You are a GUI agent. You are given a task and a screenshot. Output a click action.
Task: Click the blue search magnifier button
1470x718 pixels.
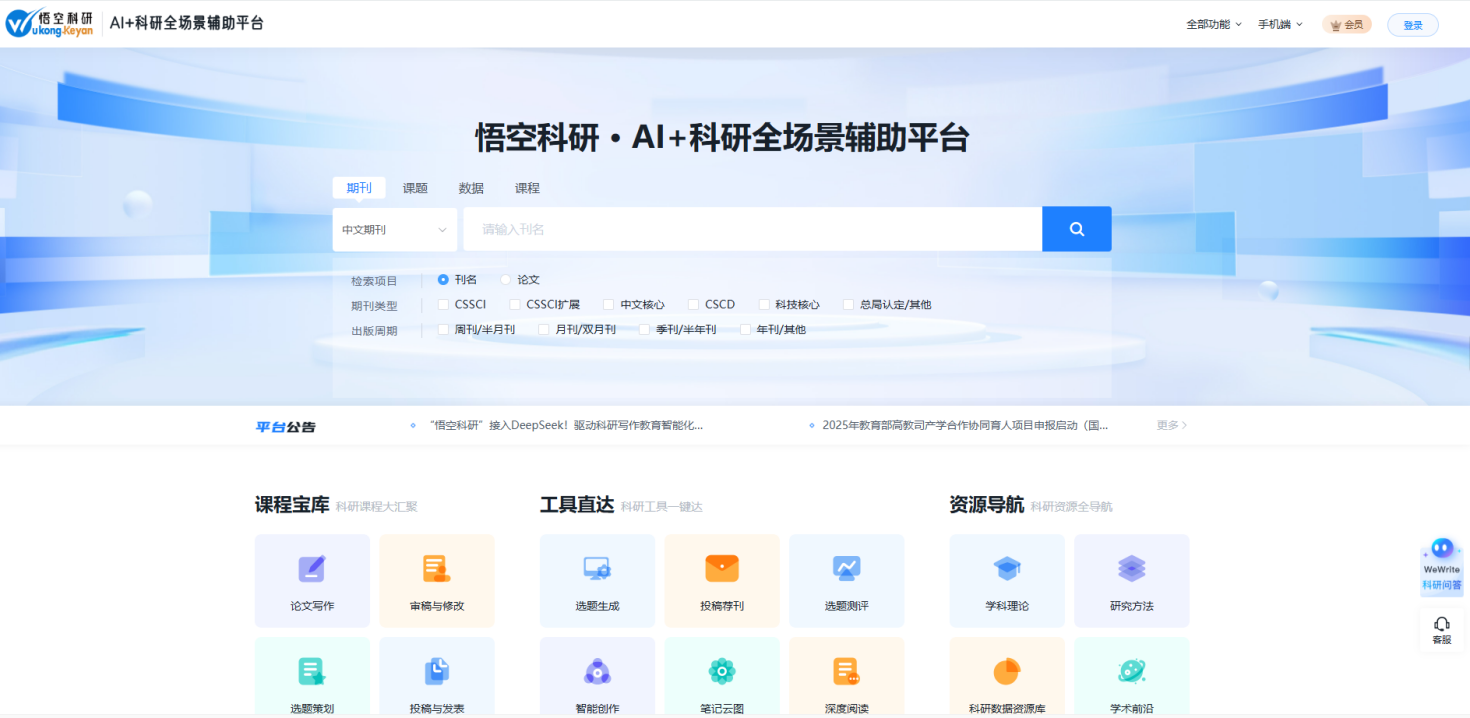pos(1076,229)
